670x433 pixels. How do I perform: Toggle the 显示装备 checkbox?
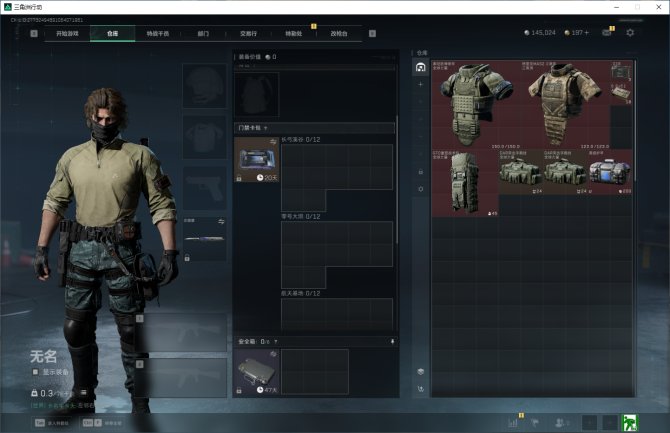pyautogui.click(x=35, y=372)
